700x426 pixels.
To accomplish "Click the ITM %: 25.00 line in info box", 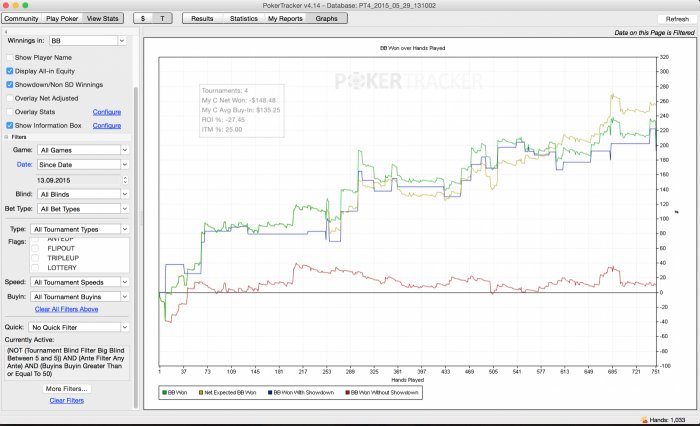I will point(222,129).
